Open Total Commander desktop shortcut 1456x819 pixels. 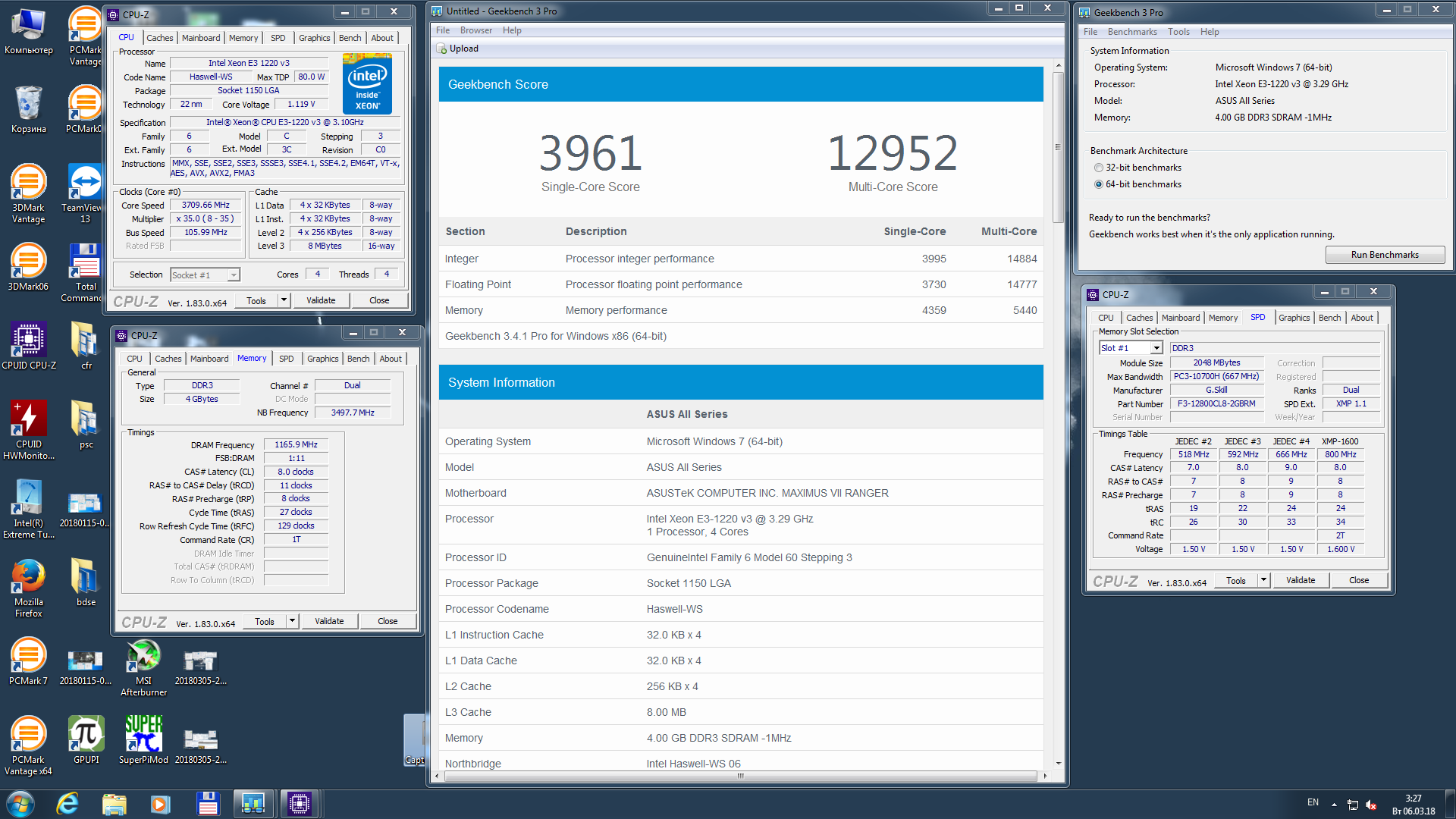point(85,273)
